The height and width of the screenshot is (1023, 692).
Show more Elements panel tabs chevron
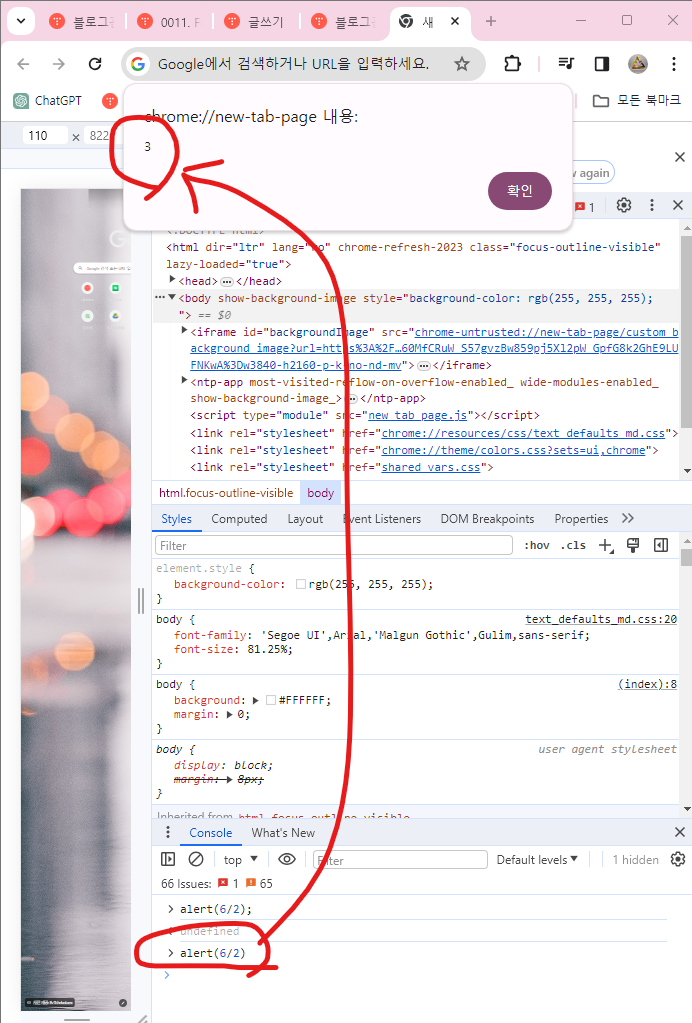pyautogui.click(x=627, y=518)
